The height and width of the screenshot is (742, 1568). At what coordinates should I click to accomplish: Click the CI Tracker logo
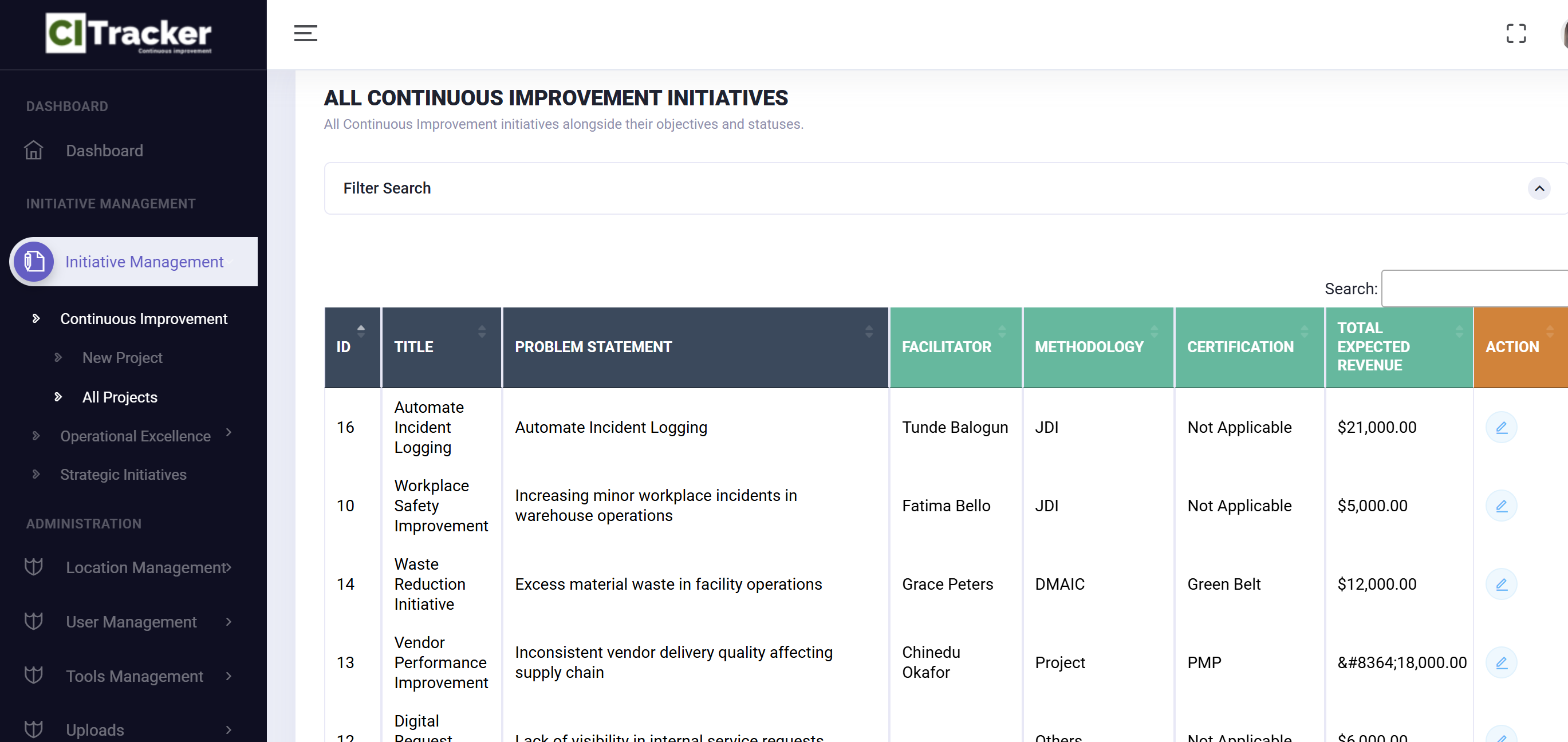point(128,33)
